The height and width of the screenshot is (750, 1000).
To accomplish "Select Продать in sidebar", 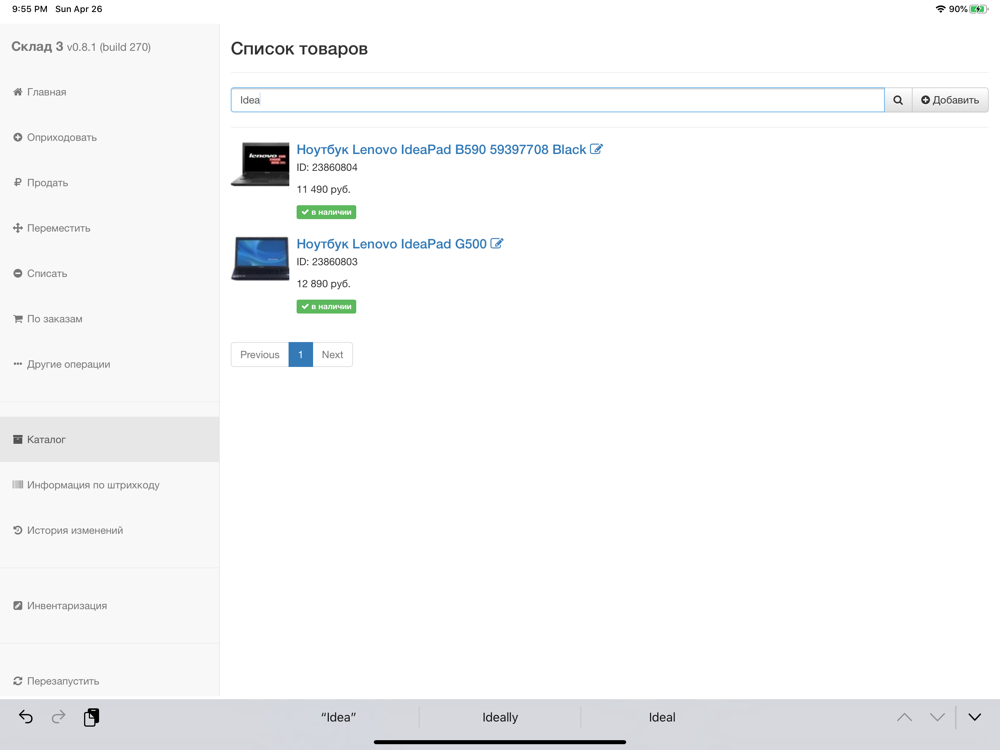I will pos(110,182).
